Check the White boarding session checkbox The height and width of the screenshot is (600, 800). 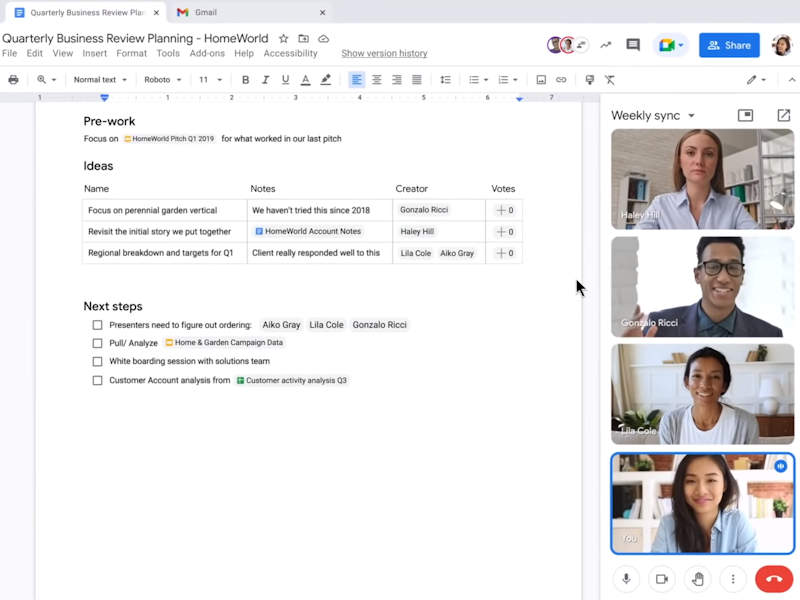tap(97, 361)
